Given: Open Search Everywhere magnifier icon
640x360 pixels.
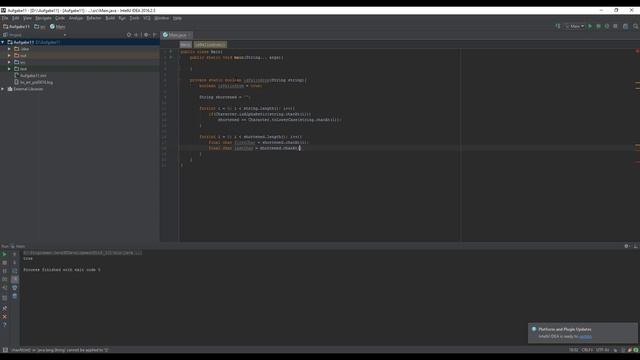Looking at the screenshot, I should pyautogui.click(x=636, y=26).
